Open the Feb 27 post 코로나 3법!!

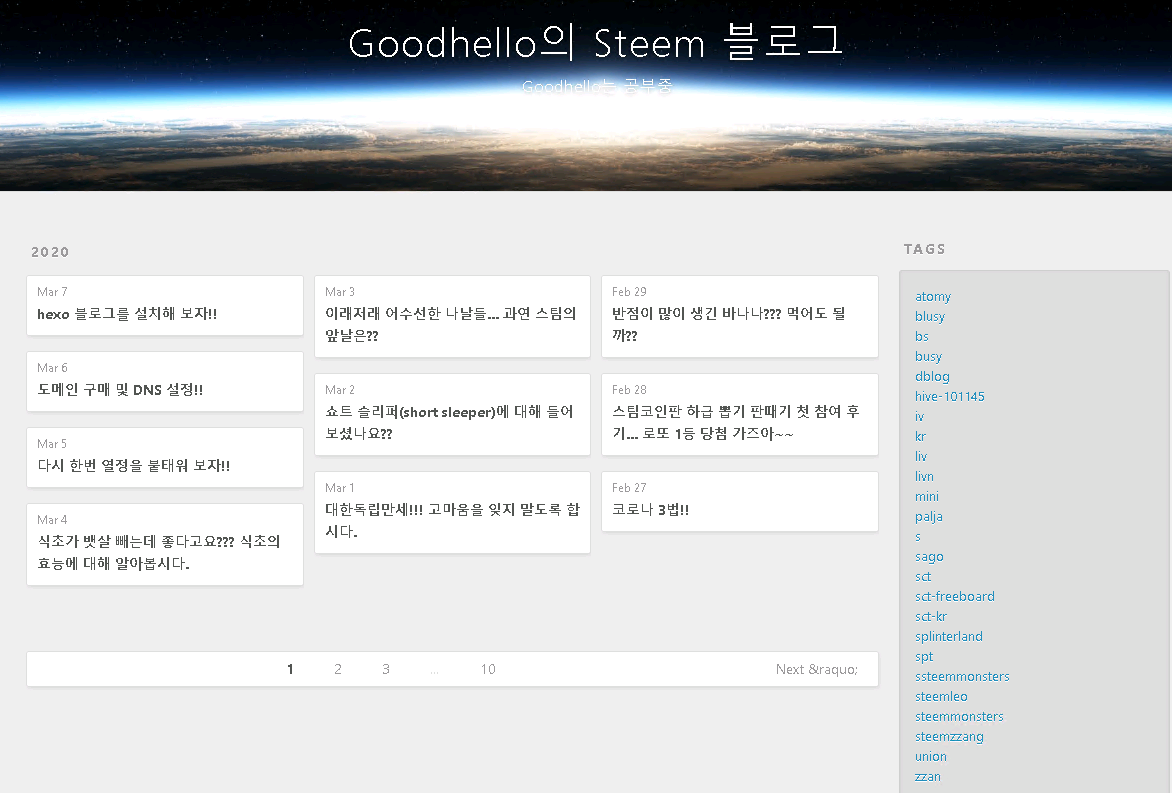650,510
